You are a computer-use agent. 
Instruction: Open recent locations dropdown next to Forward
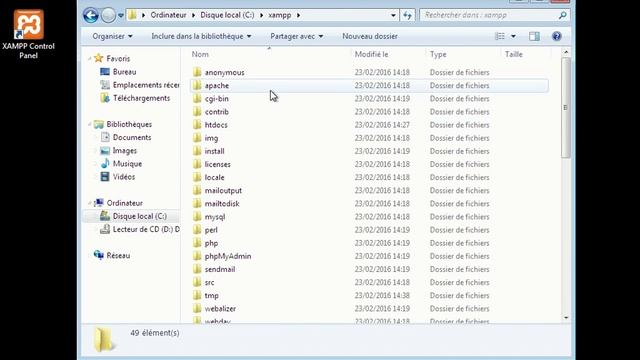click(x=121, y=16)
